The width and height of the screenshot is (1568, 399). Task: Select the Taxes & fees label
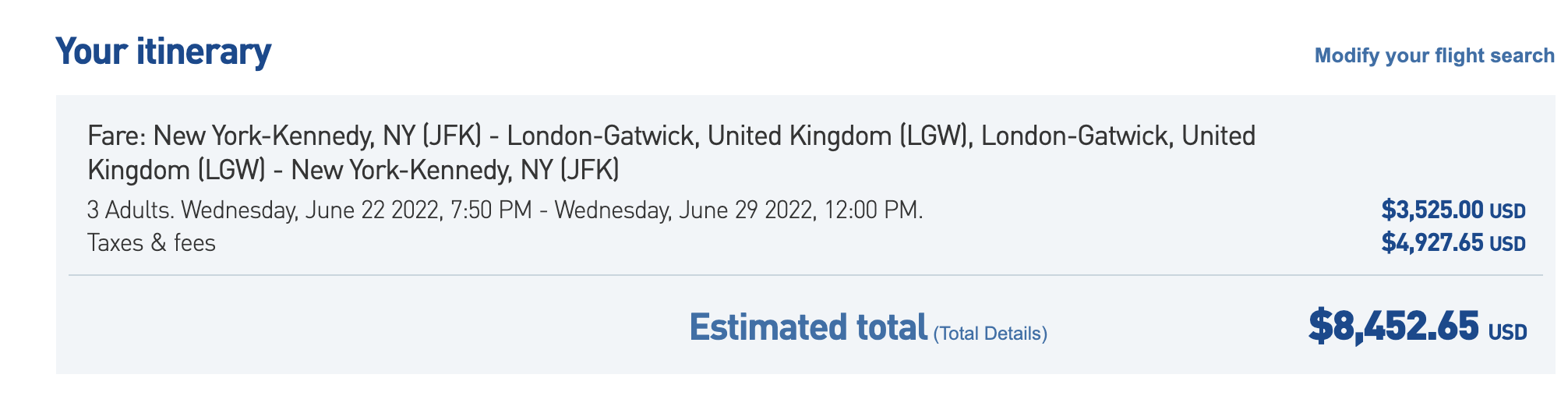point(151,243)
